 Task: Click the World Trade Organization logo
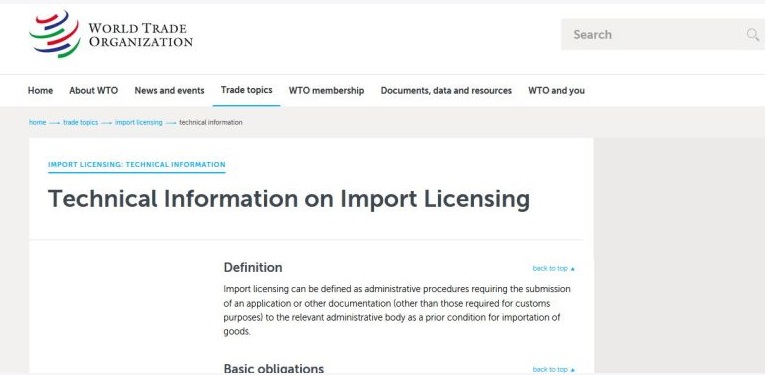(x=111, y=35)
